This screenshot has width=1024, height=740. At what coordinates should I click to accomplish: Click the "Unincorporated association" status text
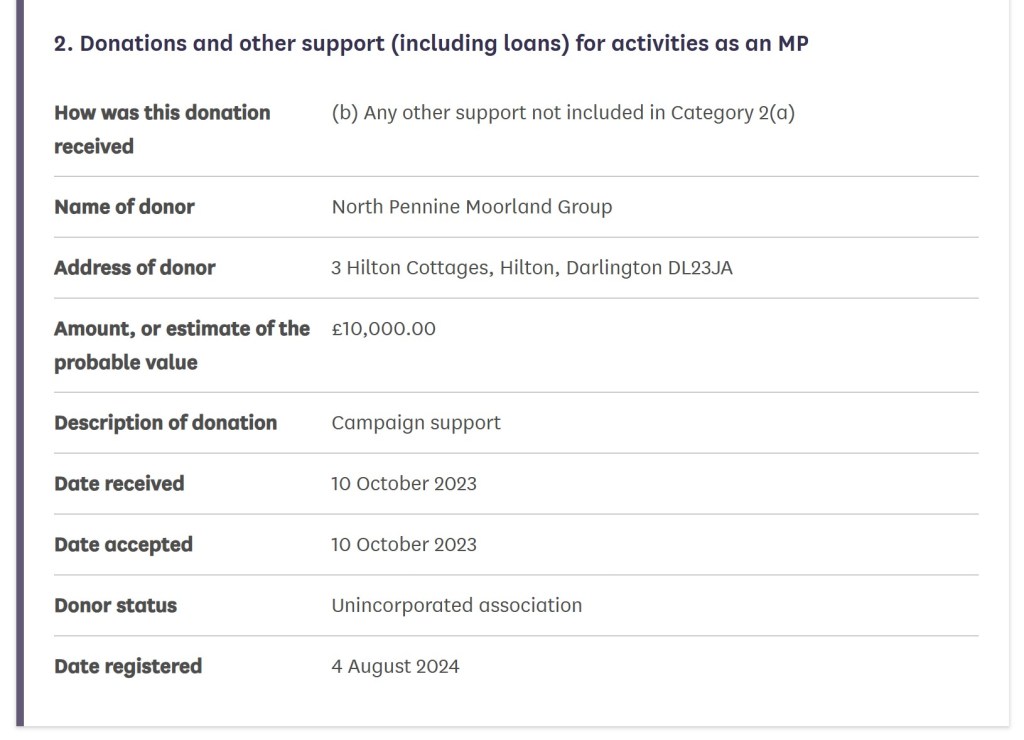pyautogui.click(x=457, y=606)
